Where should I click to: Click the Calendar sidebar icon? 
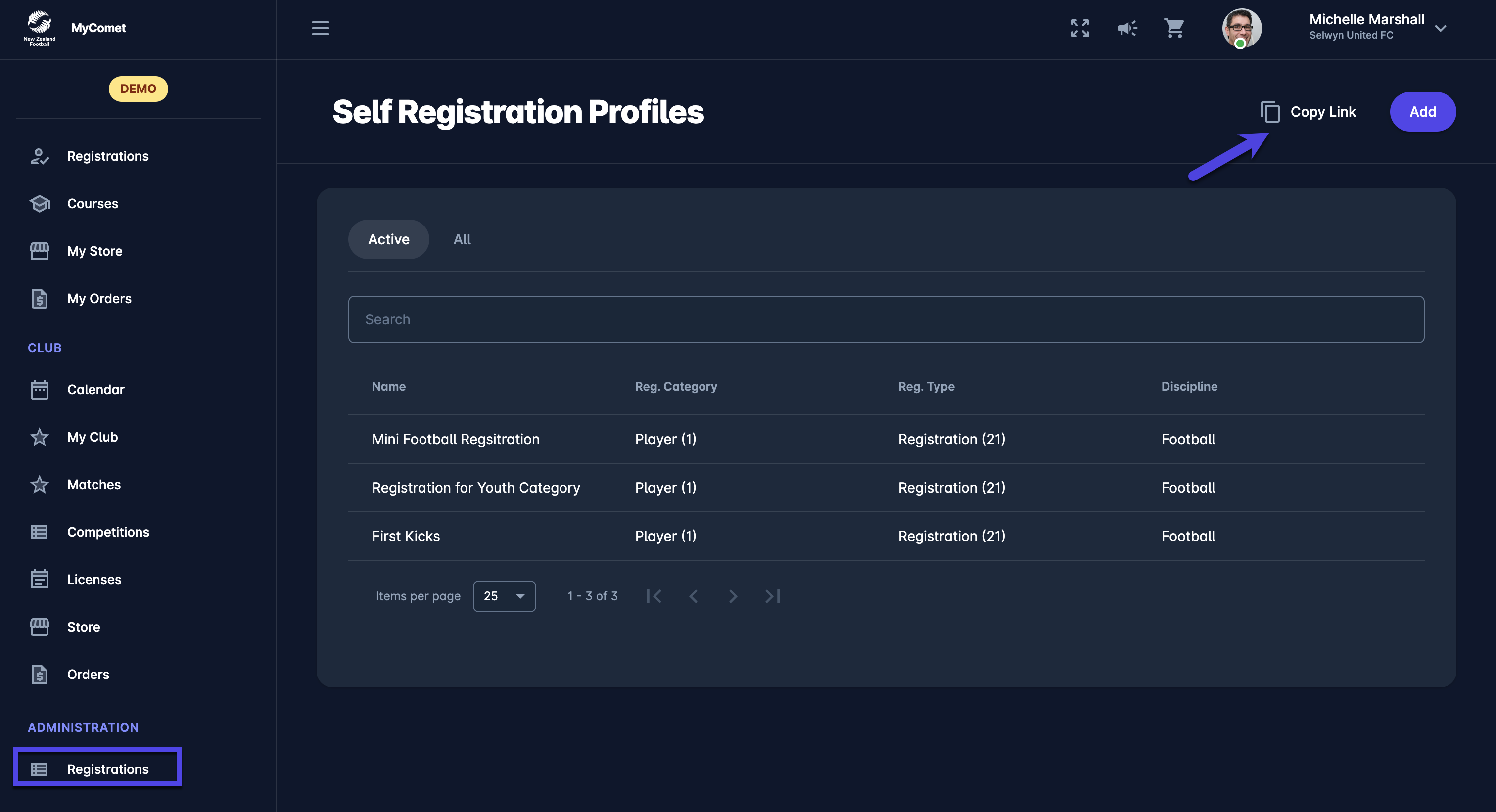click(40, 390)
